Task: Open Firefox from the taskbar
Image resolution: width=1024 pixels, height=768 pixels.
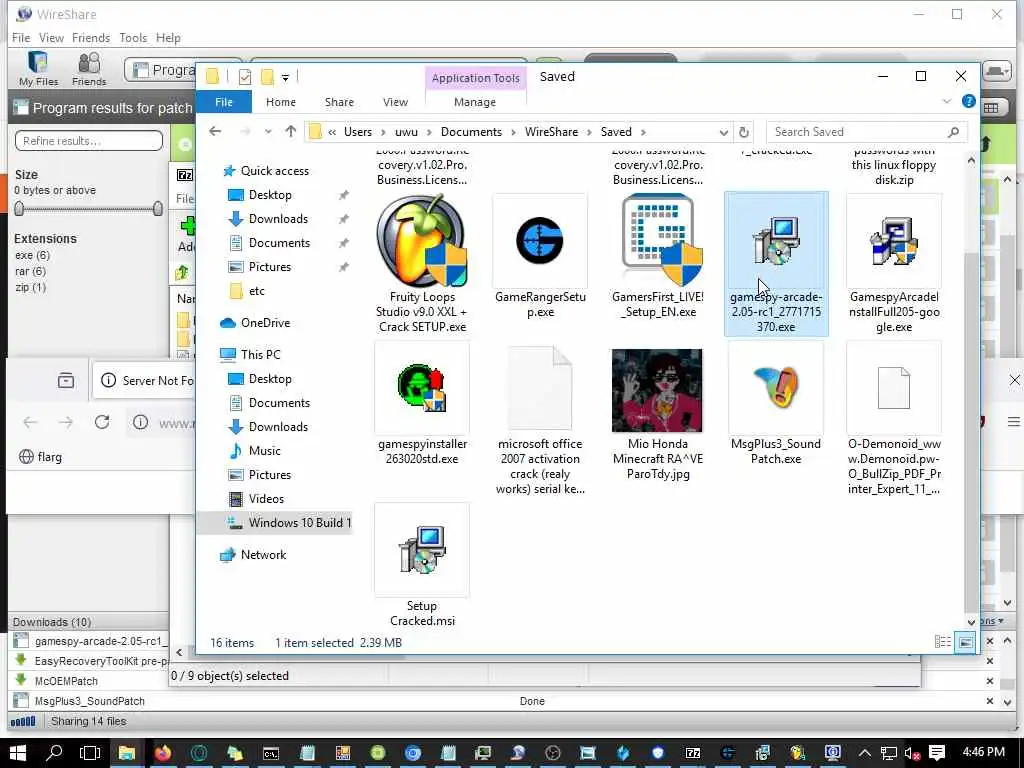Action: 163,753
